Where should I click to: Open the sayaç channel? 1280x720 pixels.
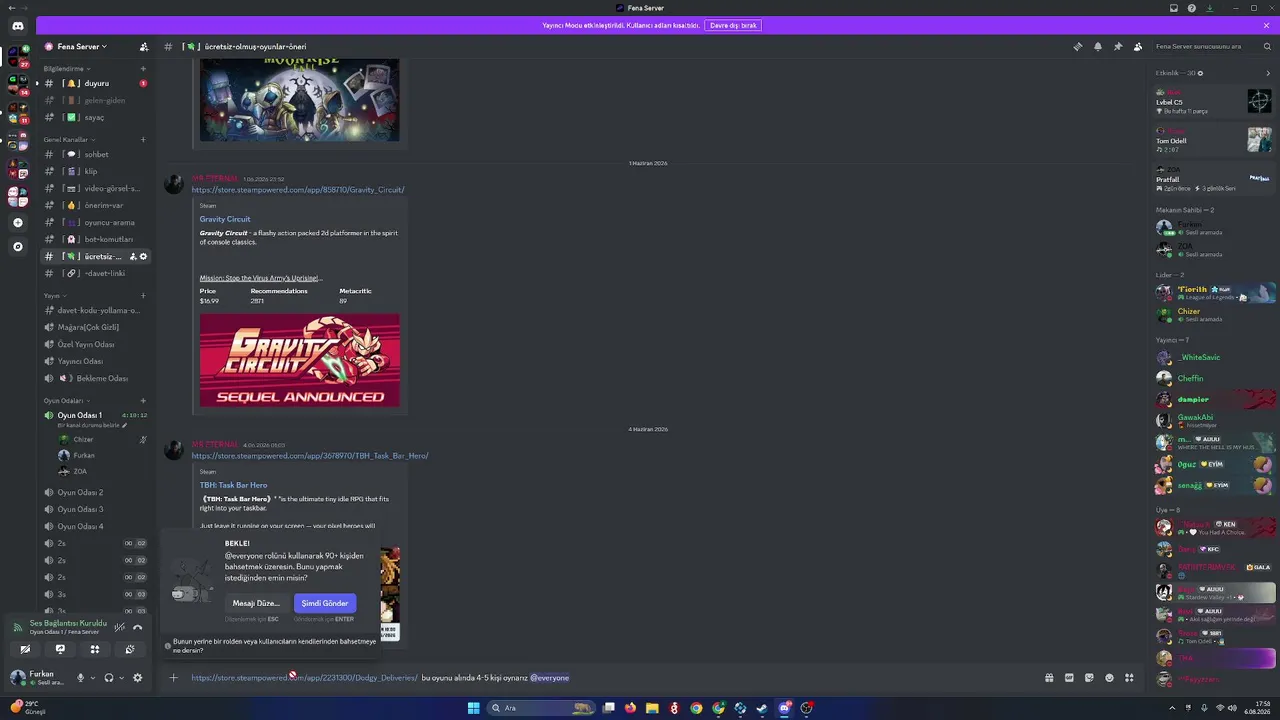[x=96, y=117]
